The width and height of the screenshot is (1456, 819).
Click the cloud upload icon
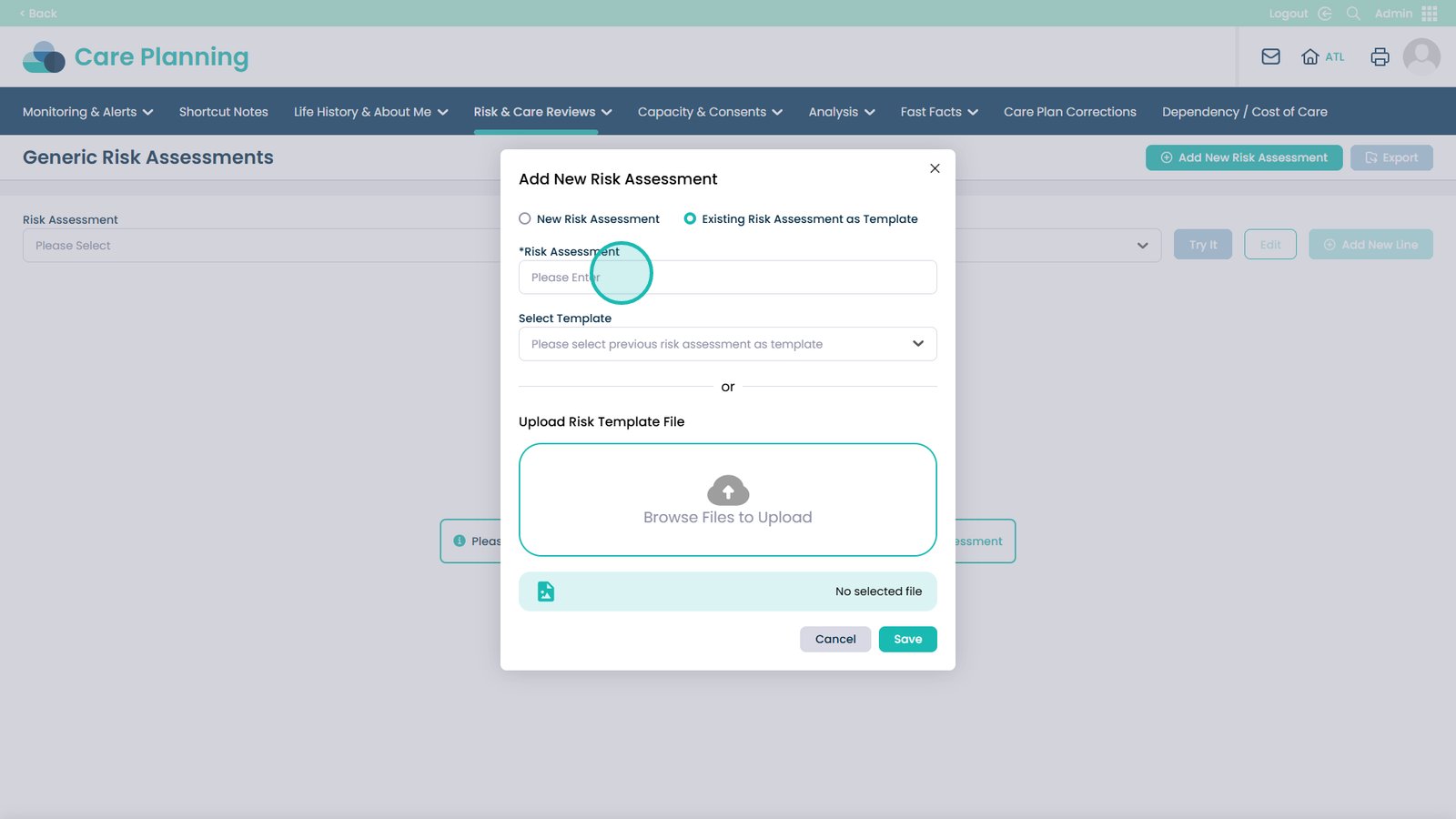[728, 490]
